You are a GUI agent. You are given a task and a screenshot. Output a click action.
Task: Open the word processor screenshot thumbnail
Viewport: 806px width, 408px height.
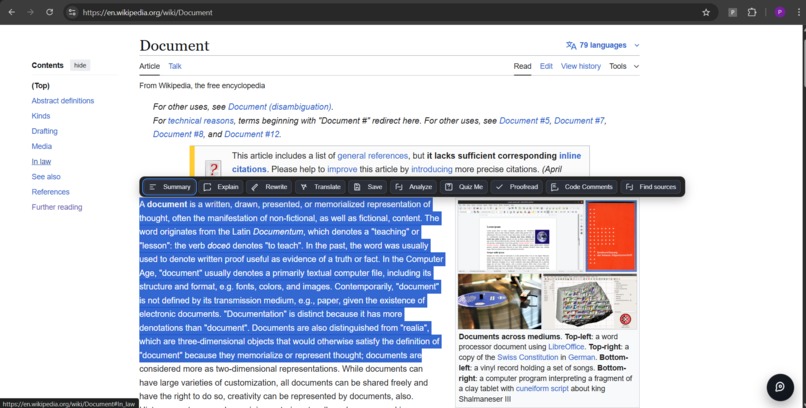521,236
